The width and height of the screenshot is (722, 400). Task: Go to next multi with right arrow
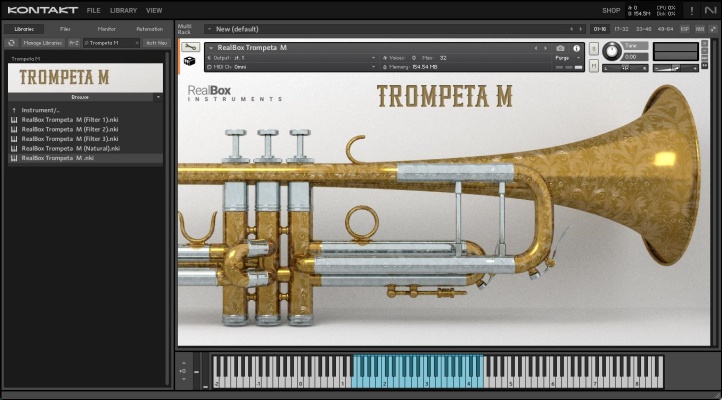[580, 29]
